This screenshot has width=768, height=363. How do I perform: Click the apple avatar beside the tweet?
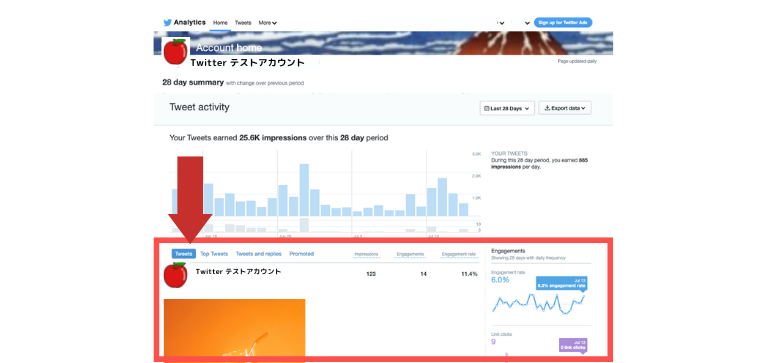(175, 275)
